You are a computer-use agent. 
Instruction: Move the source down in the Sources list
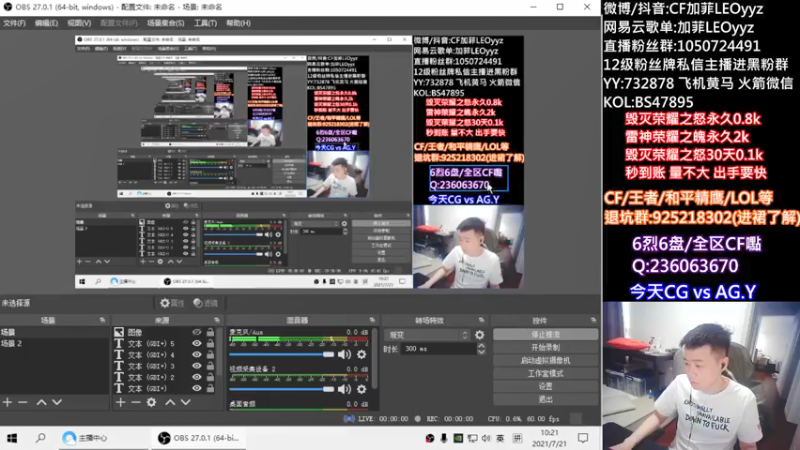click(186, 402)
